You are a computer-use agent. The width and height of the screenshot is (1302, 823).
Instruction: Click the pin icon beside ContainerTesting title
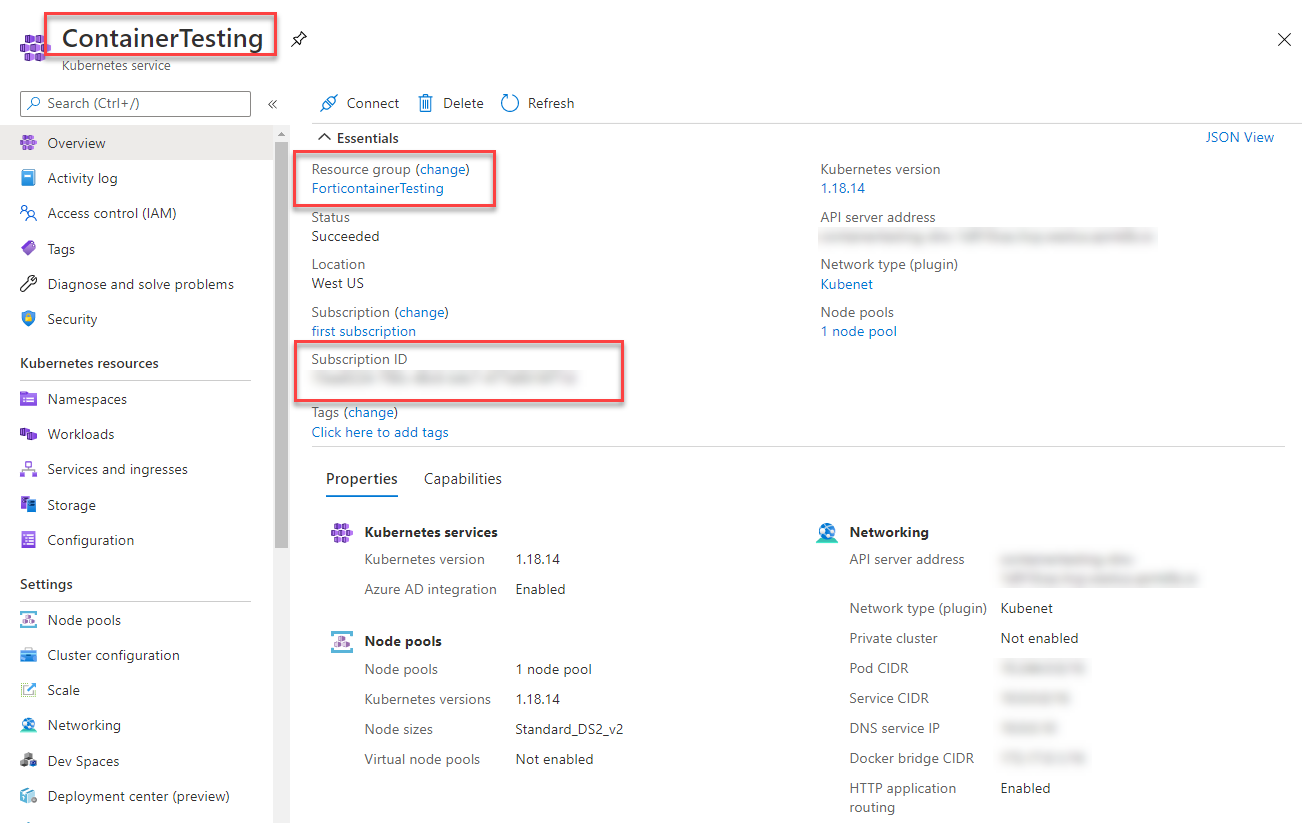(x=298, y=40)
